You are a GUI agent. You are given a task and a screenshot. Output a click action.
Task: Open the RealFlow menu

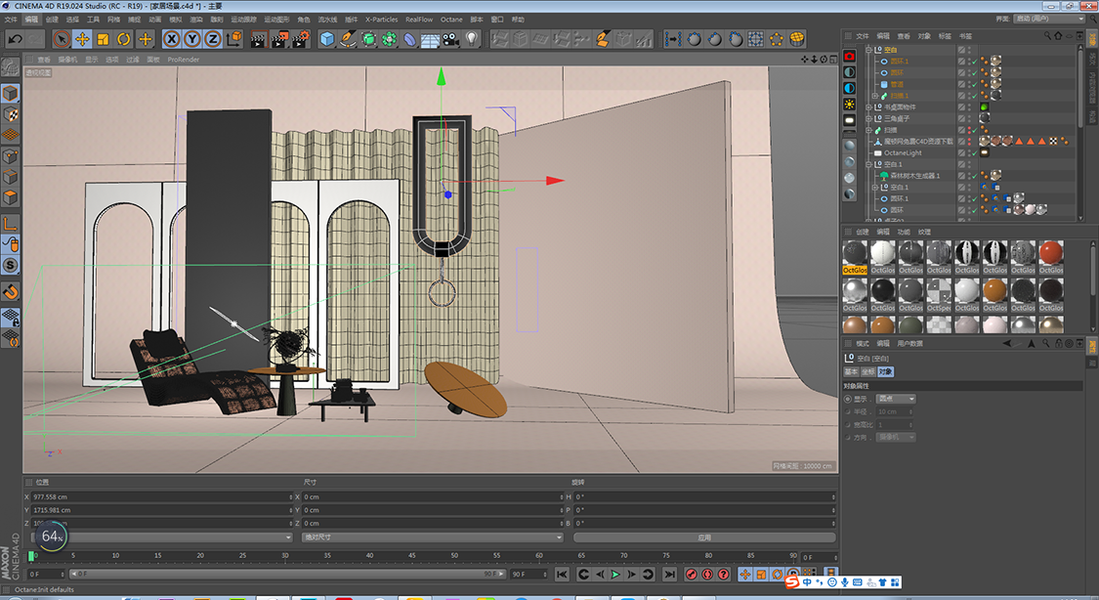(x=419, y=20)
